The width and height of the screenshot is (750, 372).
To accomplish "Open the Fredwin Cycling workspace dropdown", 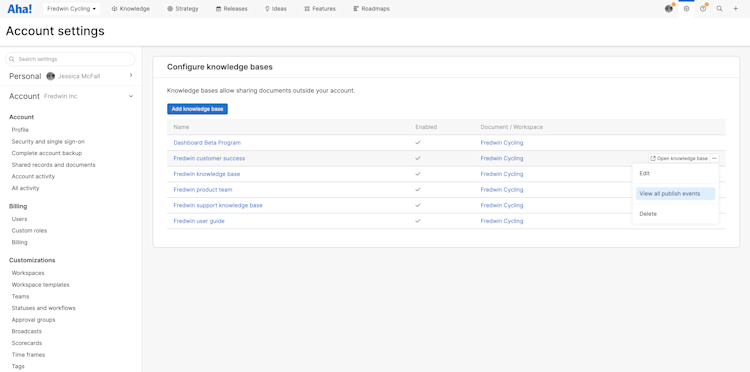I will [71, 9].
